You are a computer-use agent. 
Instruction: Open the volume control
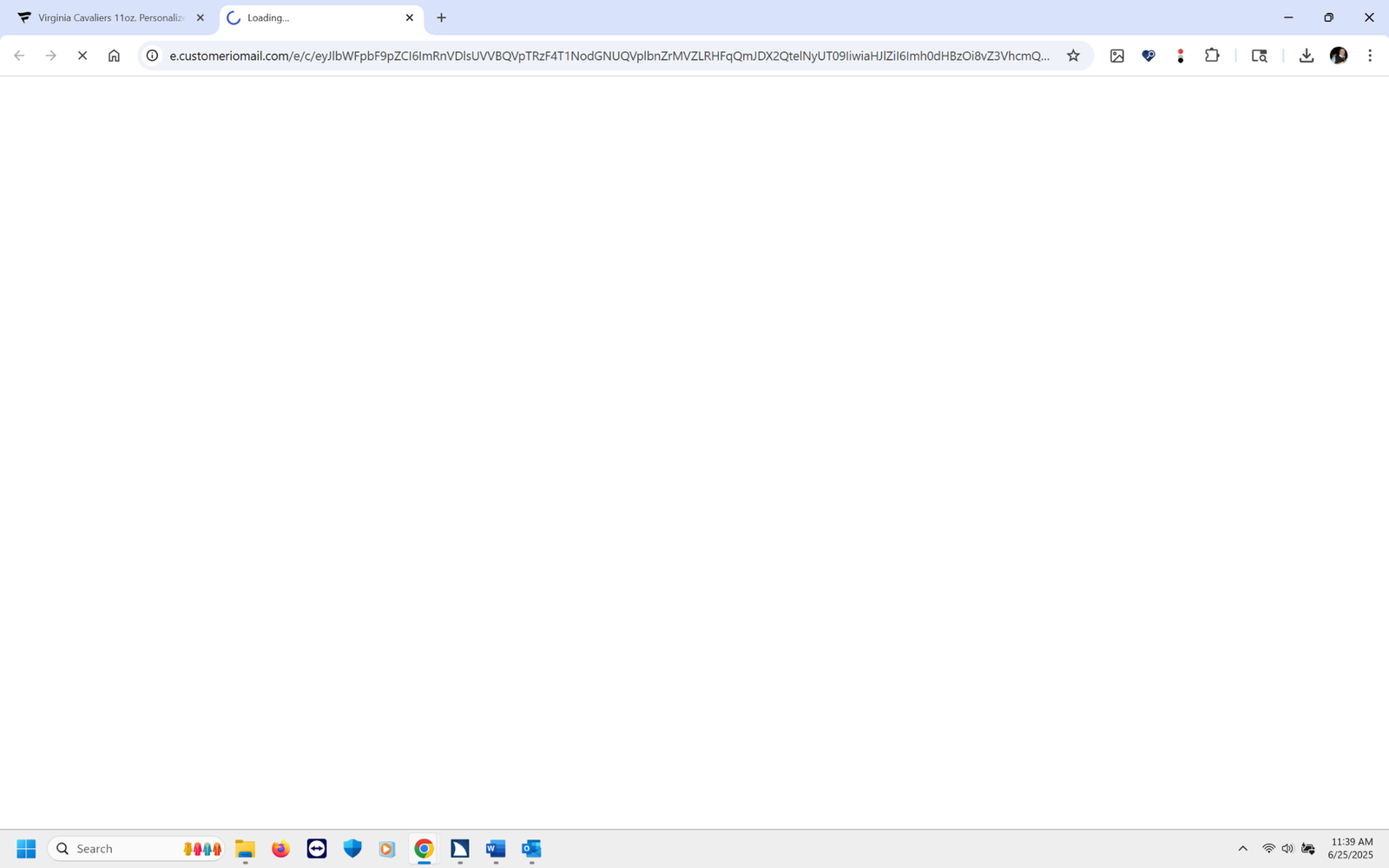pyautogui.click(x=1287, y=849)
